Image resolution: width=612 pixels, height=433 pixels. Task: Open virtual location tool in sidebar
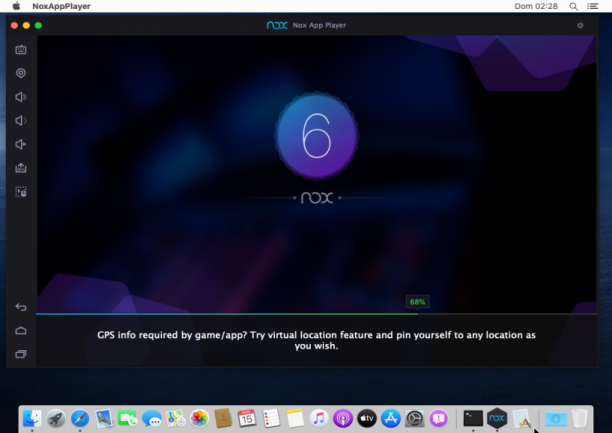coord(21,73)
